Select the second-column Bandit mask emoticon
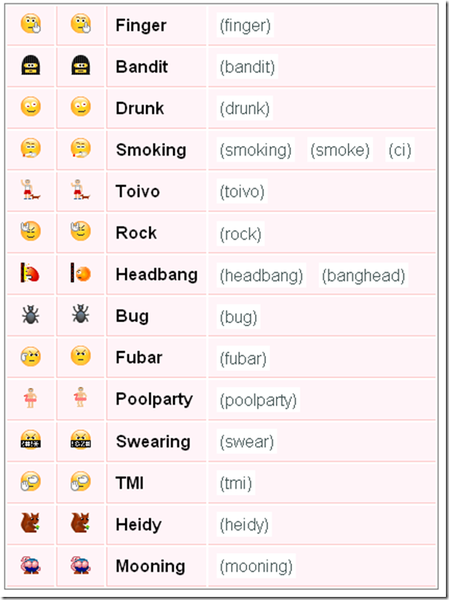The image size is (449, 600). click(x=81, y=65)
